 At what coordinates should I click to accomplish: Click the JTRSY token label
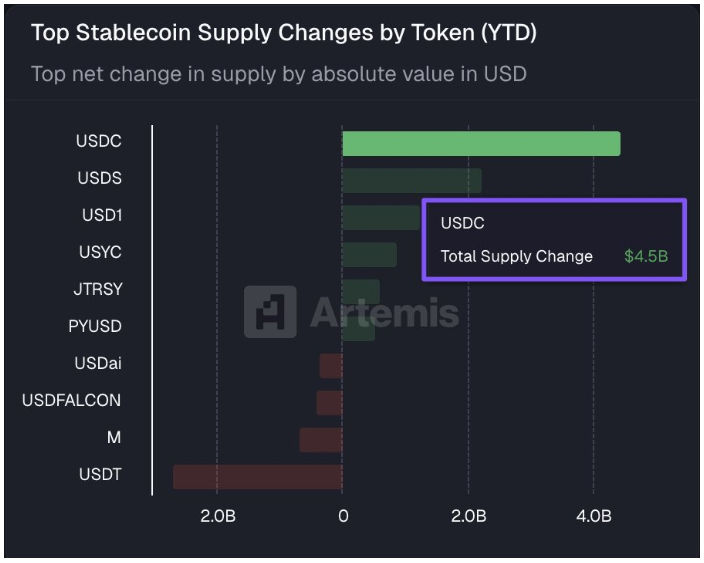click(x=97, y=289)
